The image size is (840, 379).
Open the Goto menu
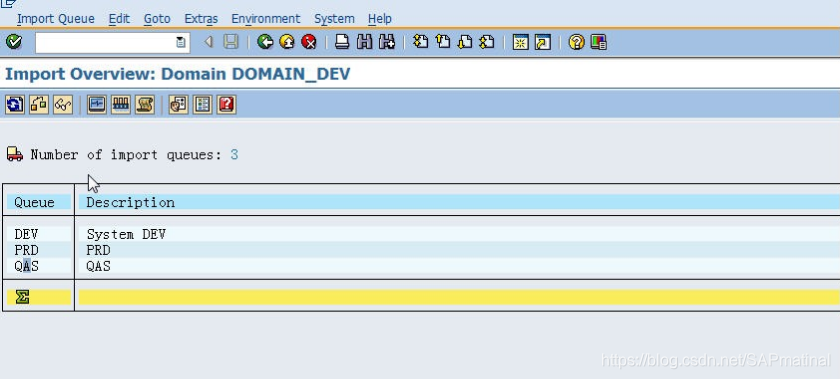pos(157,19)
